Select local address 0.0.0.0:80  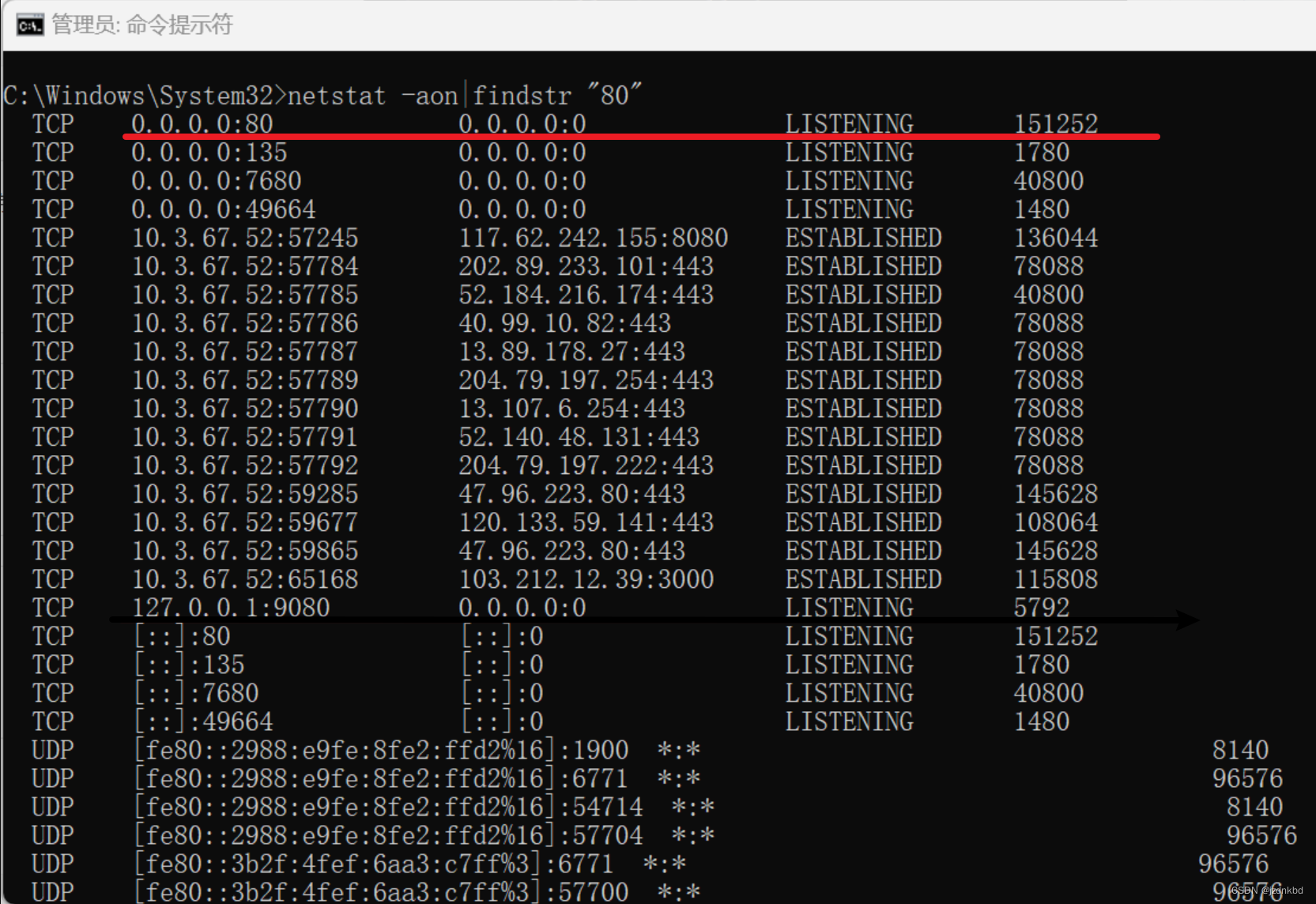coord(202,124)
